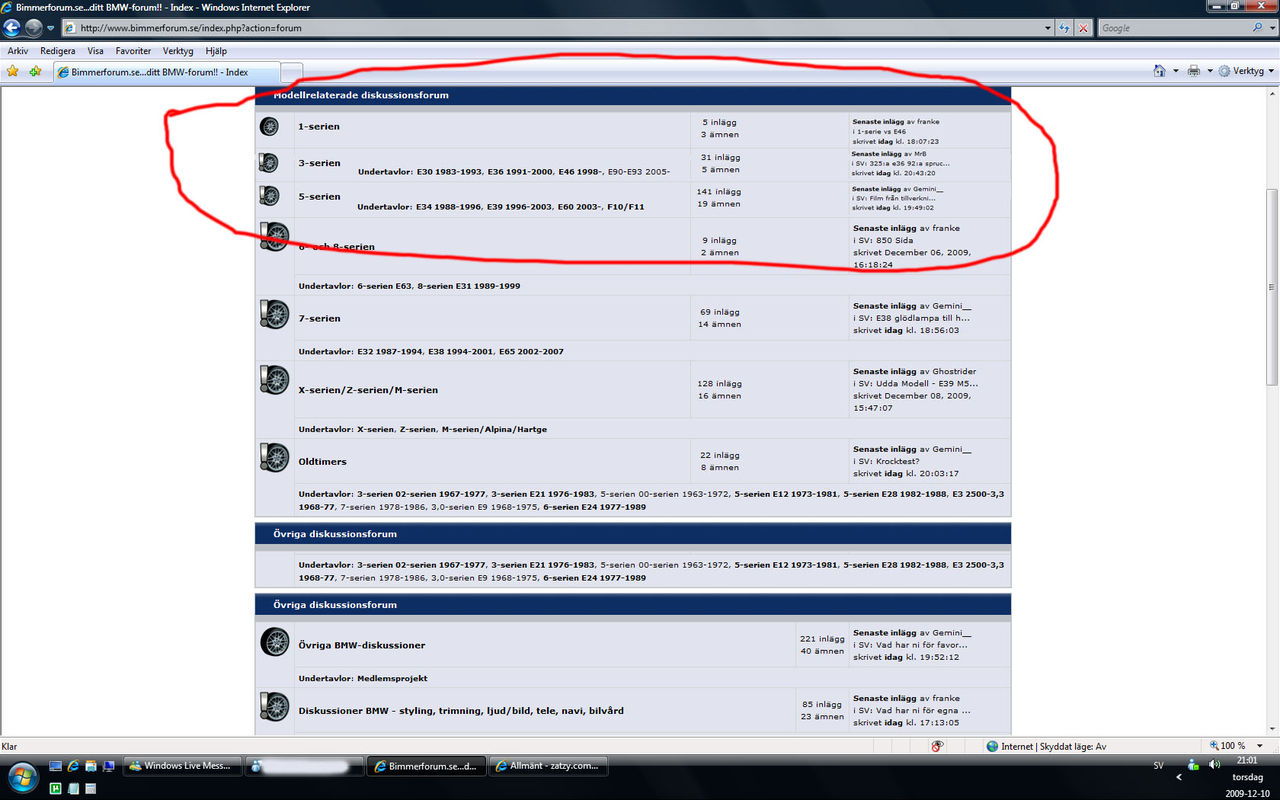Open the Visa menu

click(x=96, y=50)
